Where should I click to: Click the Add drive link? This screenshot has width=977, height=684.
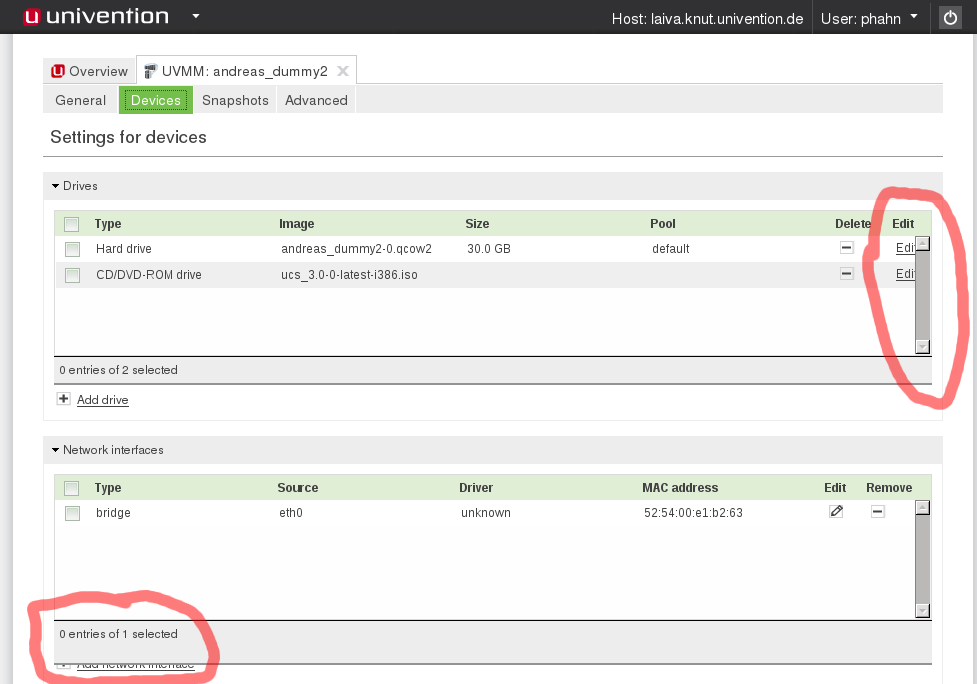(103, 400)
